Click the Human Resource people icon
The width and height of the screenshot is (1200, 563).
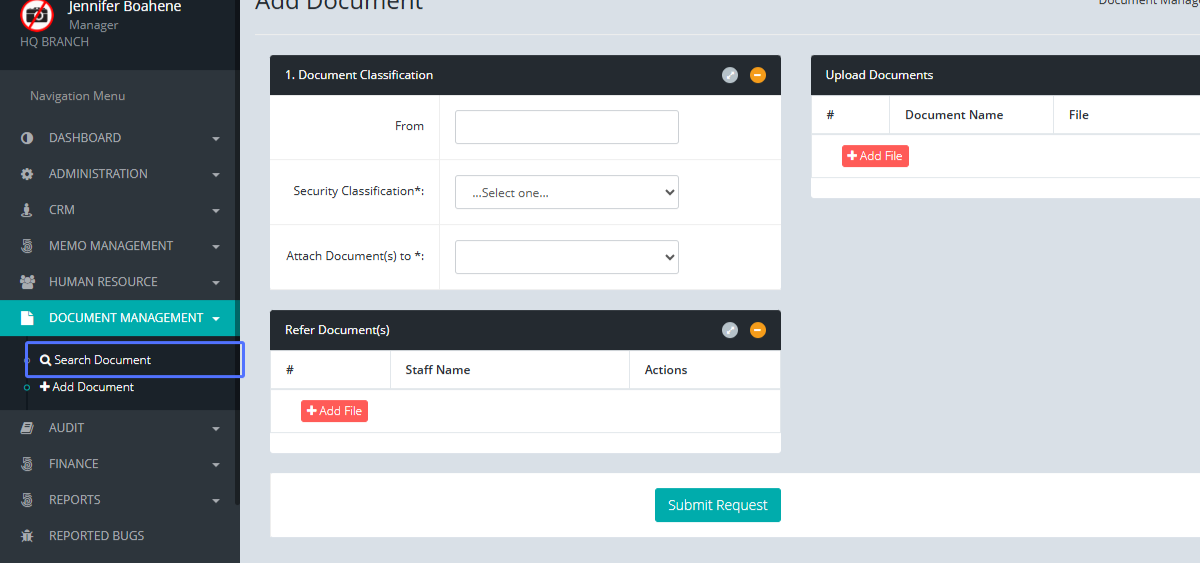[x=27, y=282]
